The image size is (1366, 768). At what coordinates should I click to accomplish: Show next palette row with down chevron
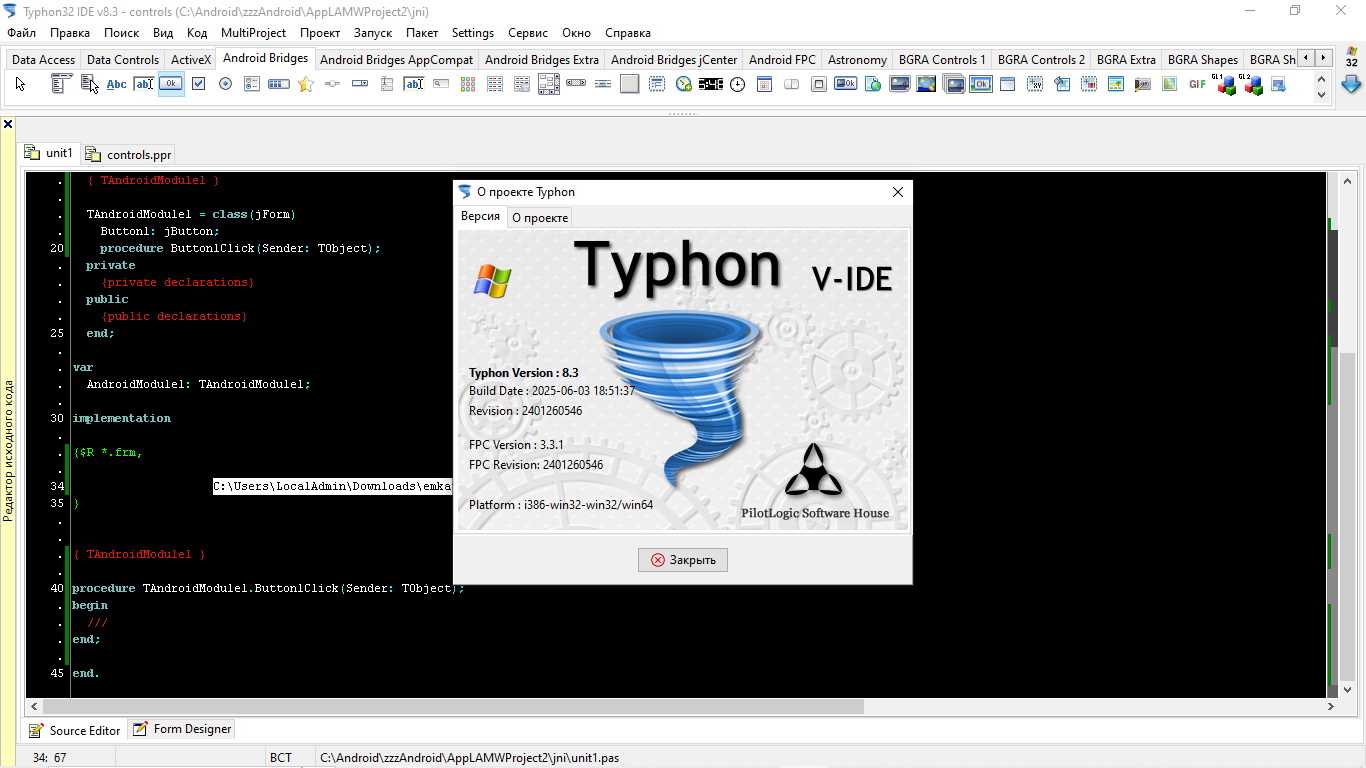click(x=1322, y=93)
